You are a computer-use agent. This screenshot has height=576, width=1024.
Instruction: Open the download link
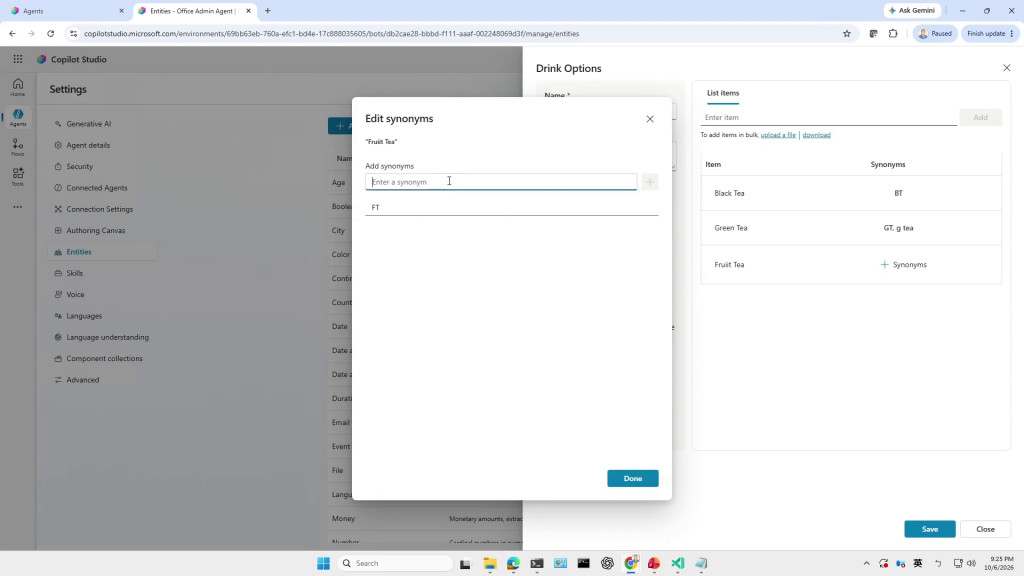click(x=816, y=135)
